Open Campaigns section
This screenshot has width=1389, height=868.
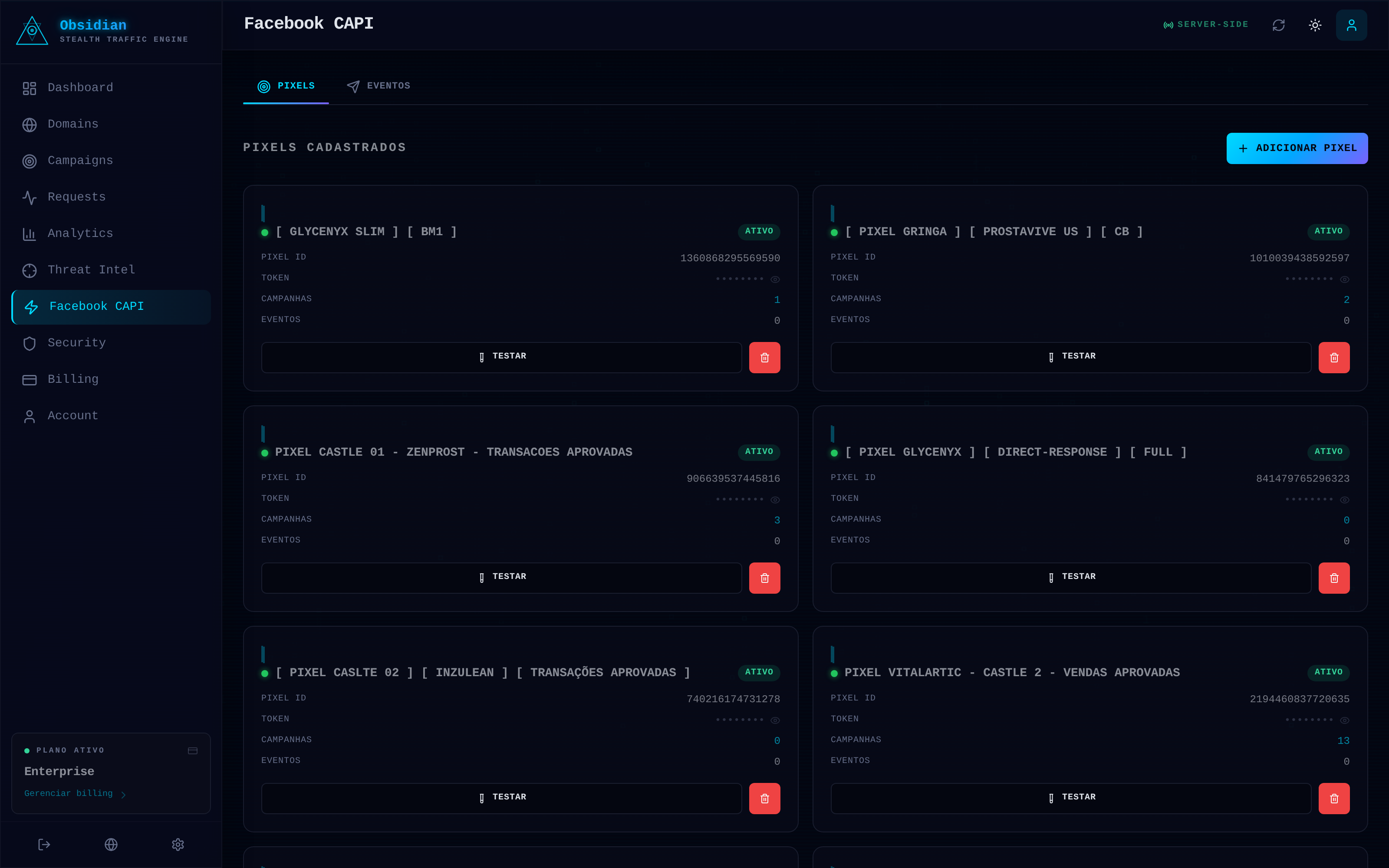pyautogui.click(x=111, y=161)
